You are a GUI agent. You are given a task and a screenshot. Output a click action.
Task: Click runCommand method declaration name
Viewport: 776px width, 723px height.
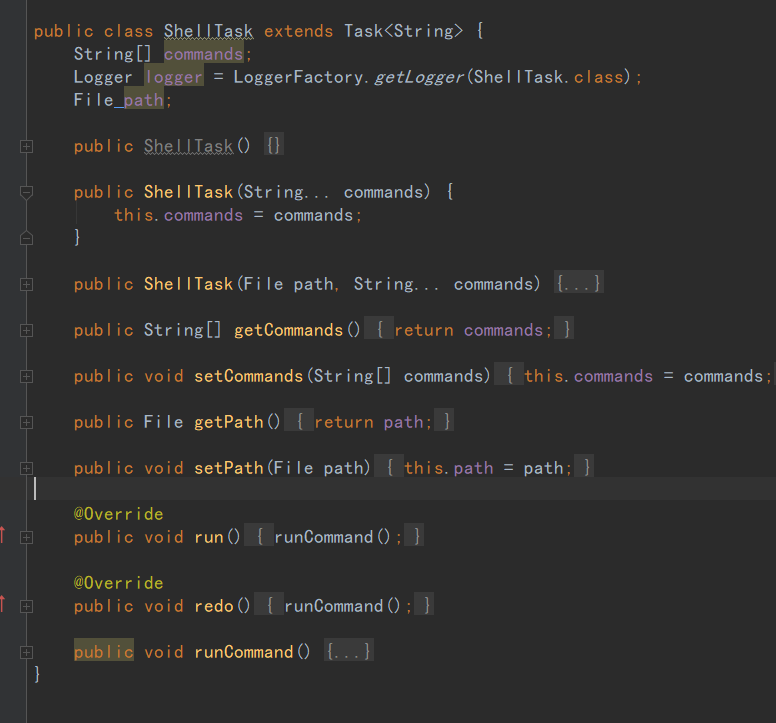[244, 652]
